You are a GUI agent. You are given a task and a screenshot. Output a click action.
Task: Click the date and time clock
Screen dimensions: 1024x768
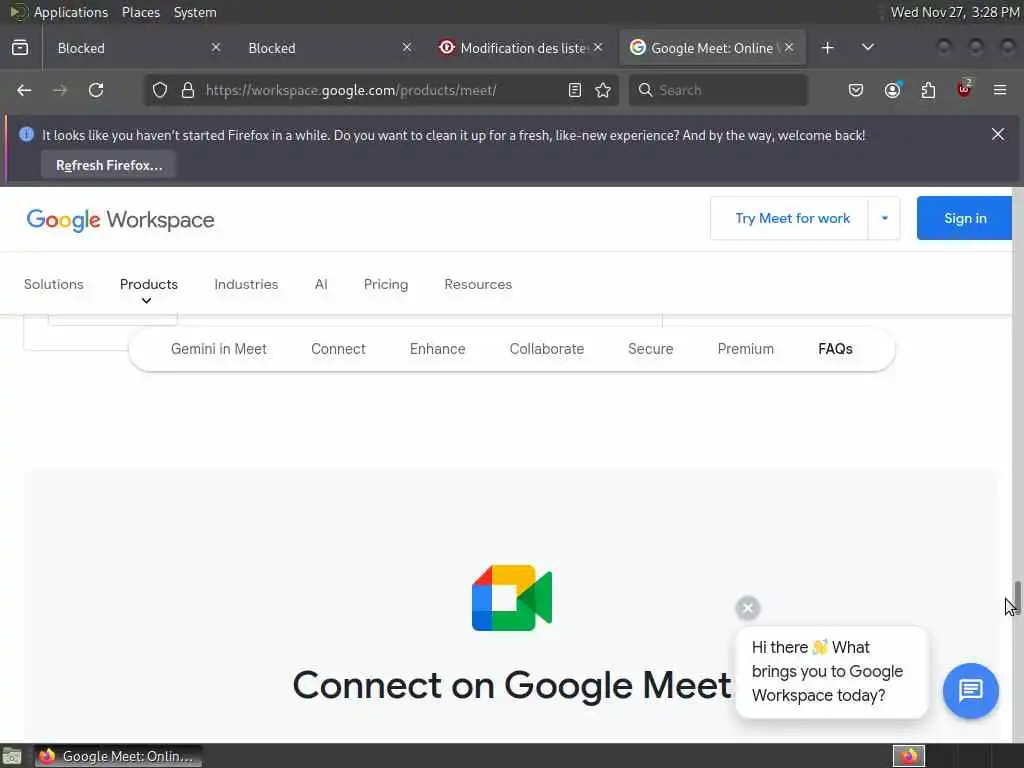point(954,12)
